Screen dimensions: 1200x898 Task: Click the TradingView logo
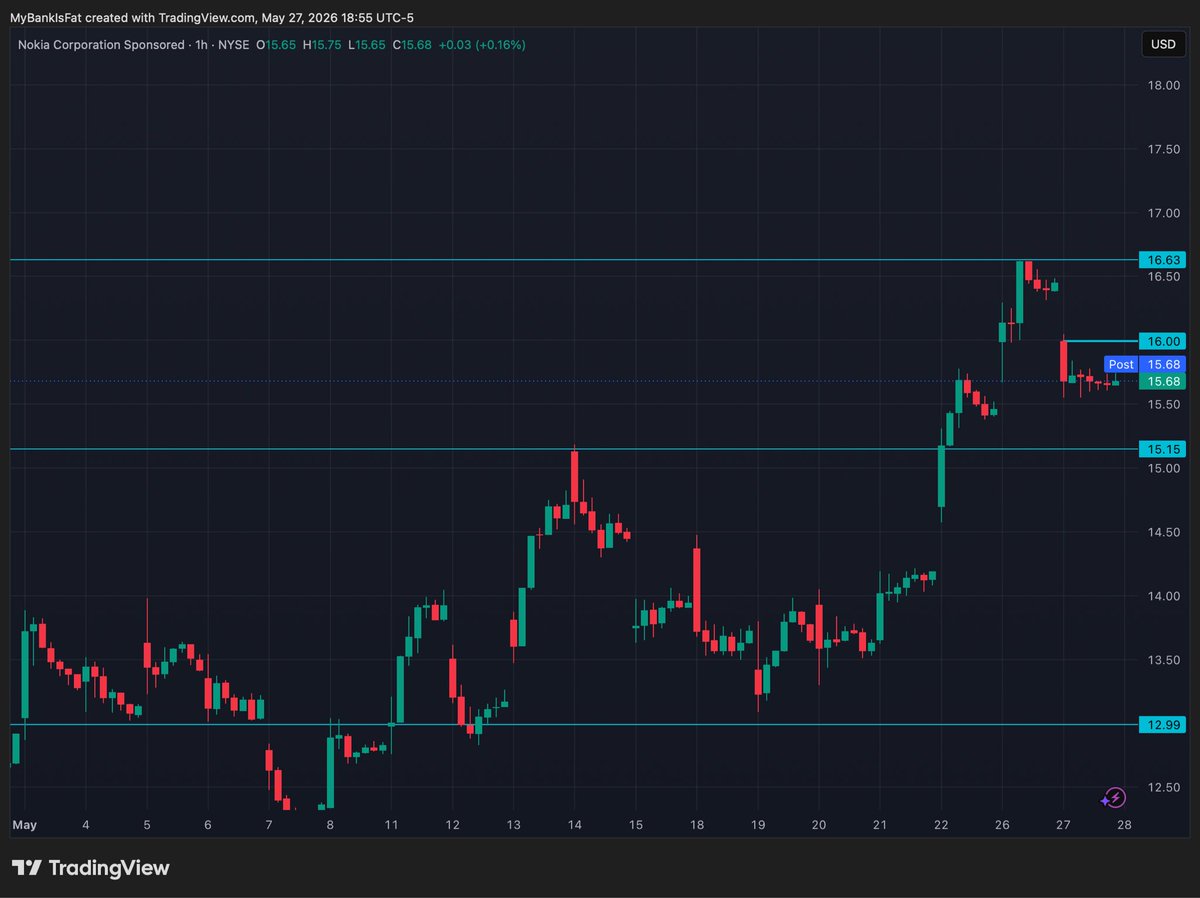tap(90, 868)
